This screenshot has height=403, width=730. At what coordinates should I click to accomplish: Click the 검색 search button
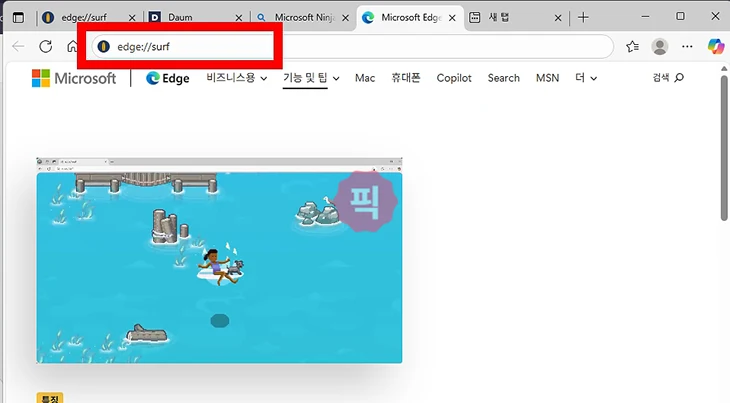[668, 77]
